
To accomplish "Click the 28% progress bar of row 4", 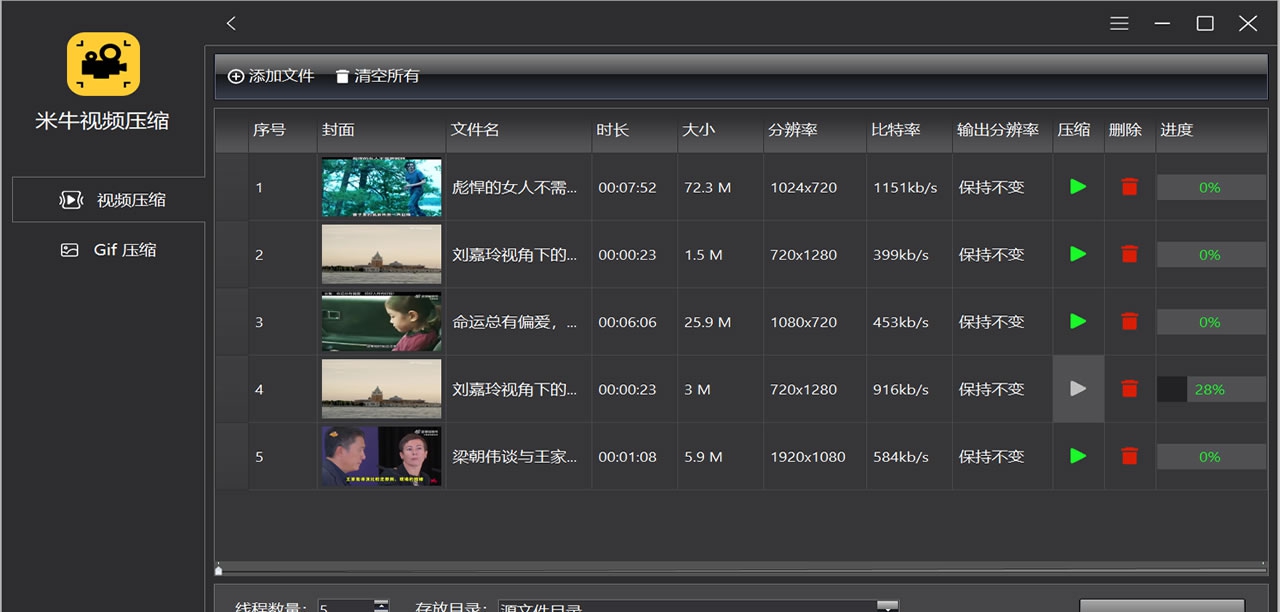I will [1211, 389].
